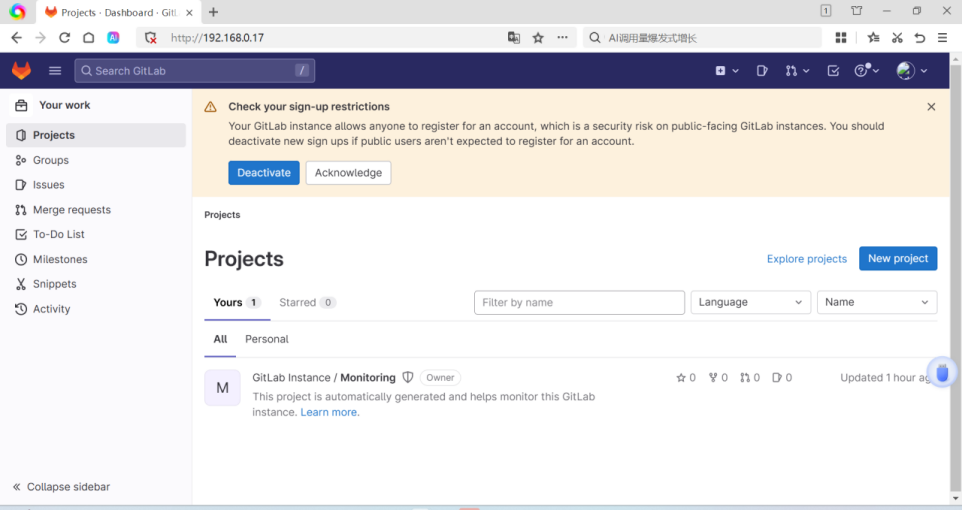Click the browser Home icon
This screenshot has height=510, width=962.
click(x=89, y=38)
